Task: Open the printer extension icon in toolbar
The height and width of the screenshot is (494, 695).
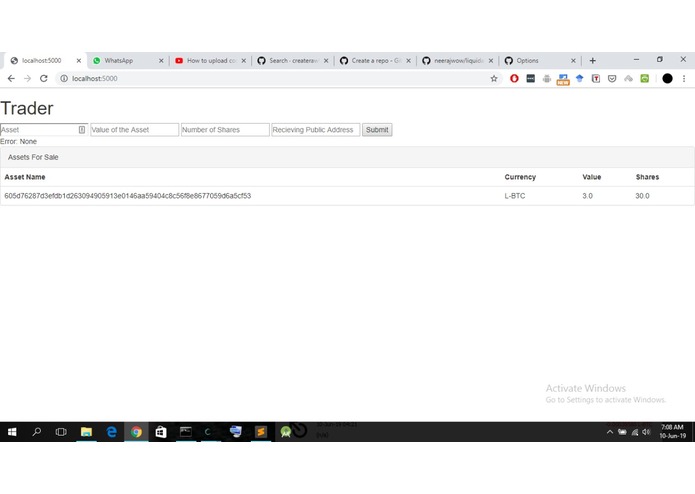Action: pos(547,78)
